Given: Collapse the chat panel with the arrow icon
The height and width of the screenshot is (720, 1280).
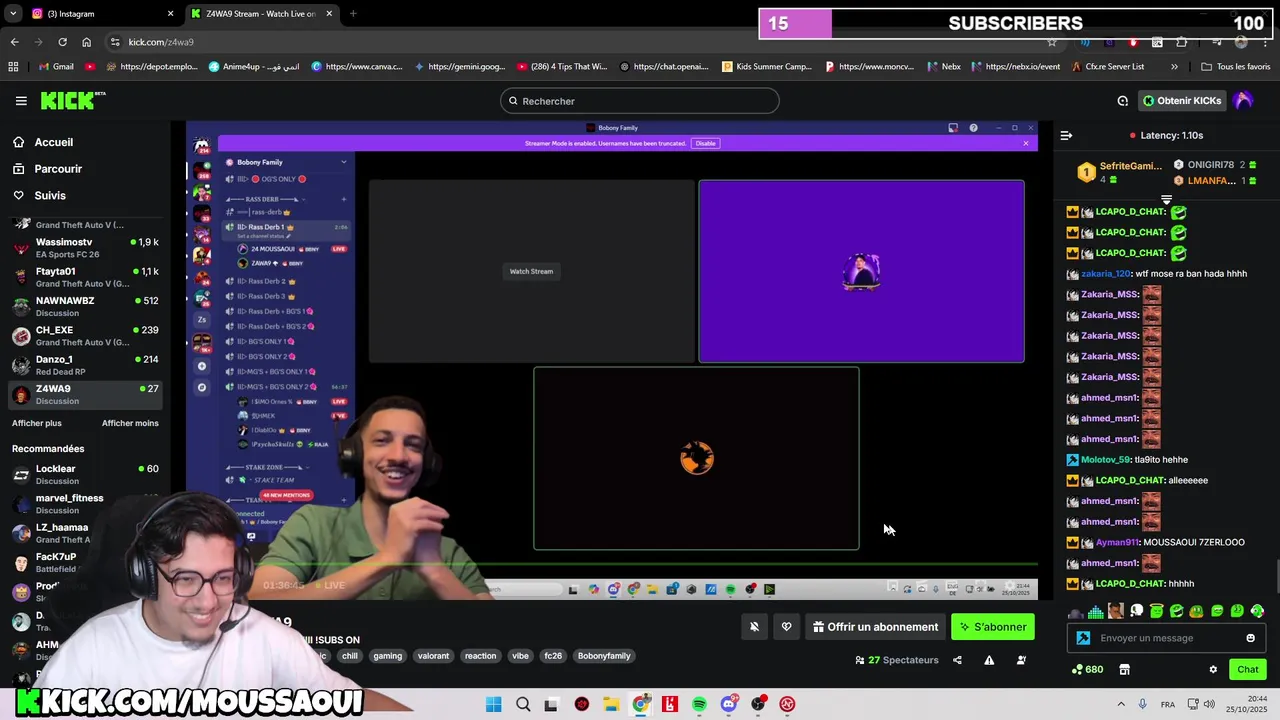Looking at the screenshot, I should tap(1066, 135).
